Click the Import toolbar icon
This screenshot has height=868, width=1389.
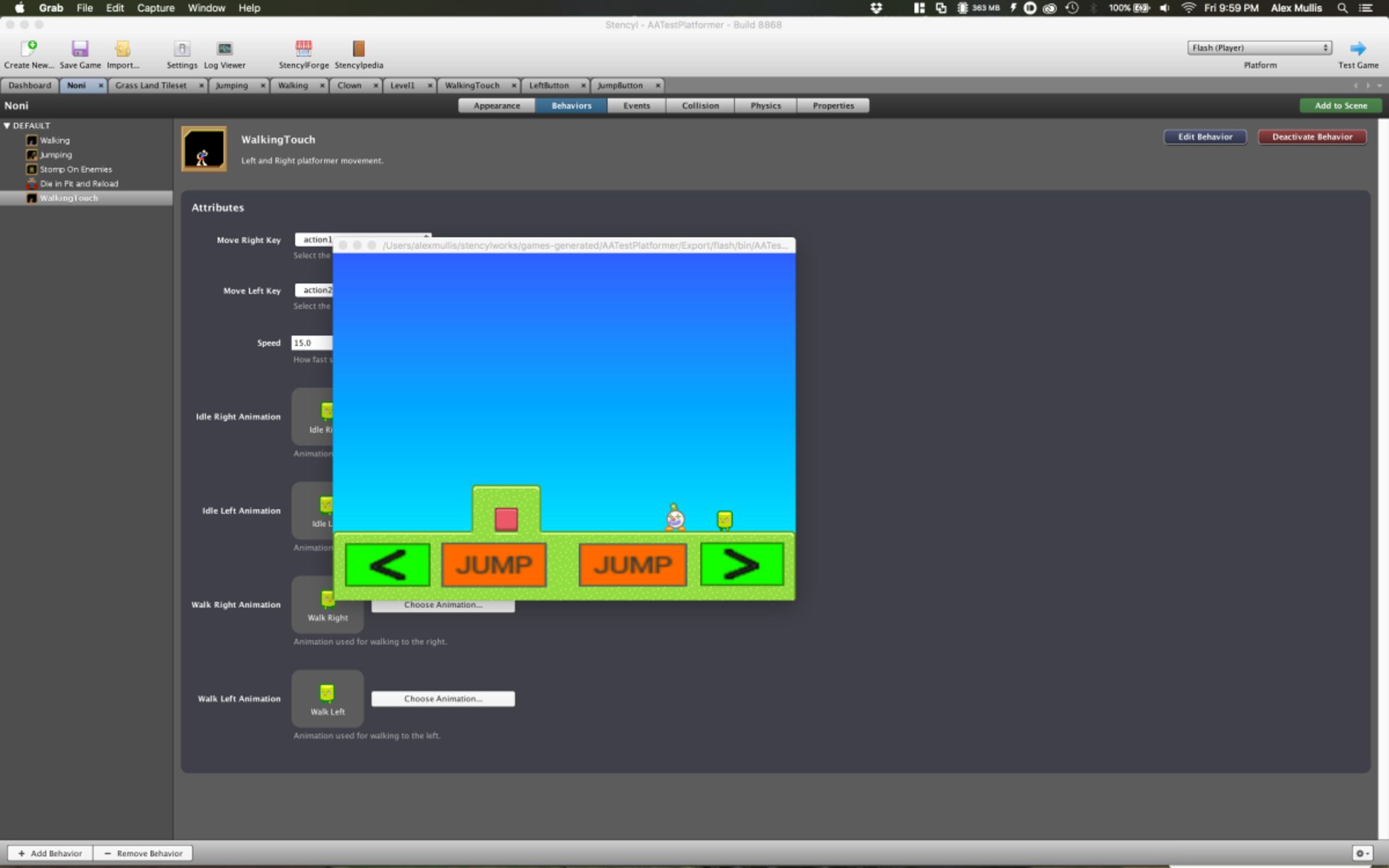pyautogui.click(x=122, y=48)
